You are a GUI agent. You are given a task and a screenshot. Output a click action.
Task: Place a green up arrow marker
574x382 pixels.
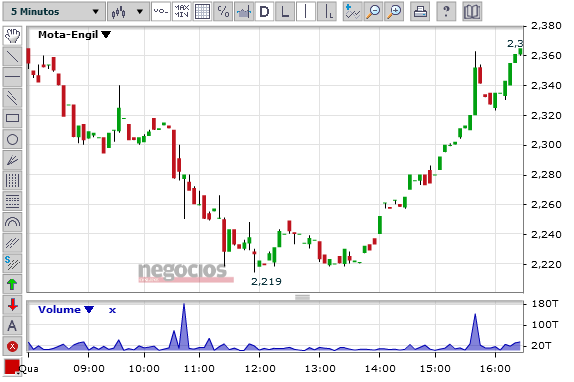click(12, 284)
